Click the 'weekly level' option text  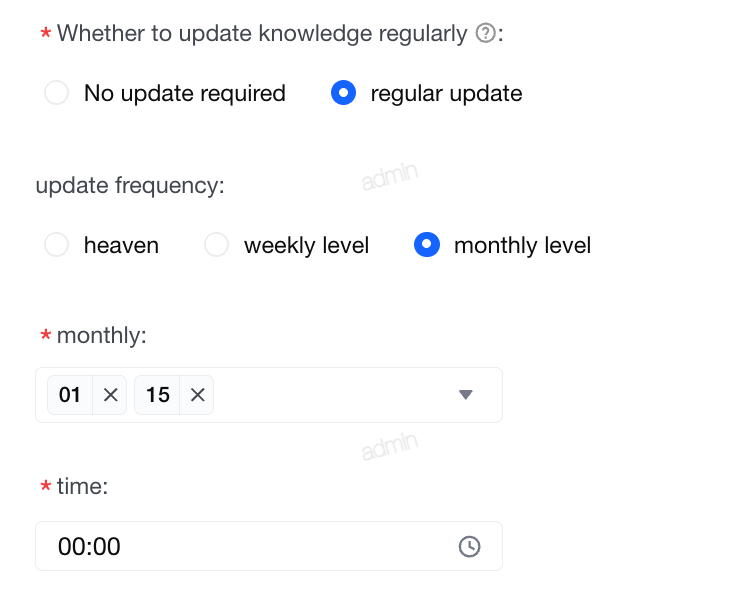tap(307, 245)
